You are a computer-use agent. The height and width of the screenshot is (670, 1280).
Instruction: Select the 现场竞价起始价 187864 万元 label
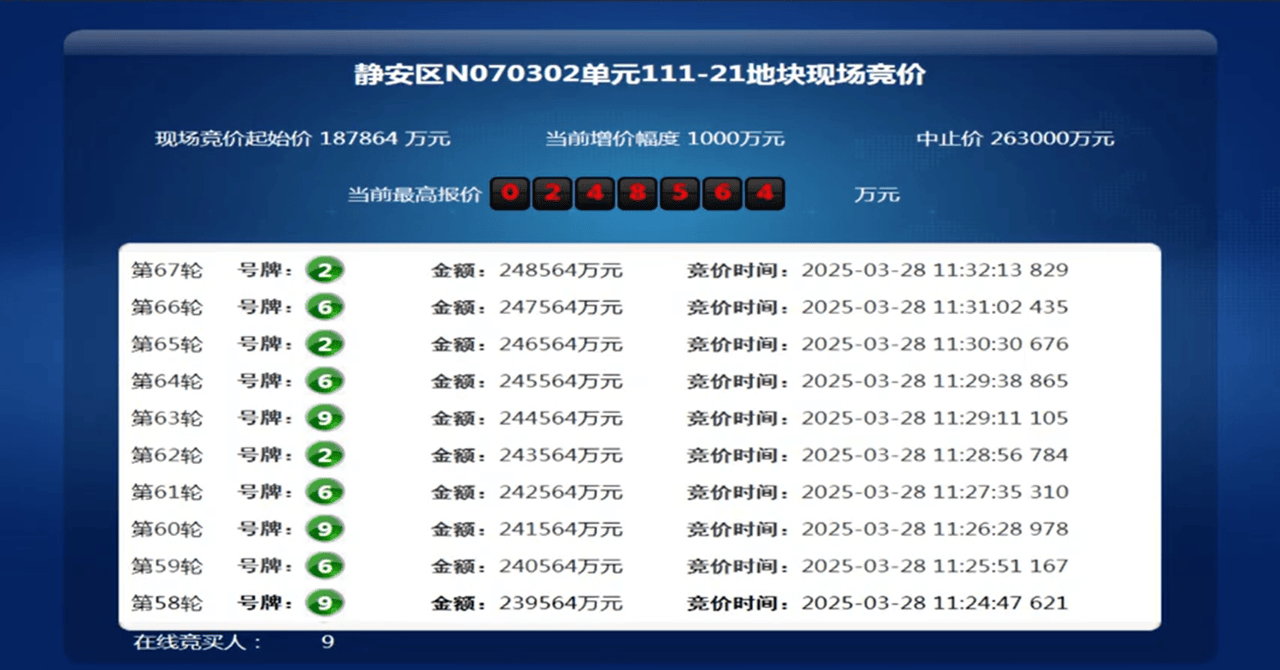pyautogui.click(x=302, y=139)
